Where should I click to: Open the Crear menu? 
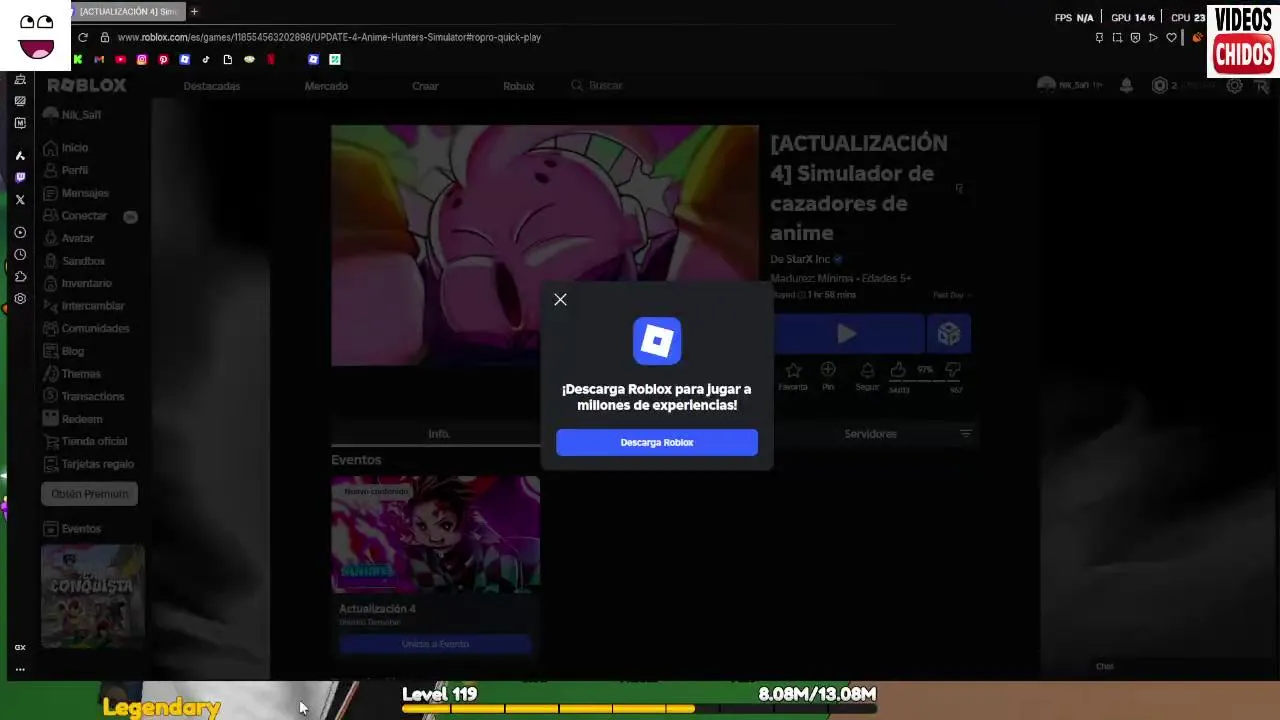[x=425, y=86]
